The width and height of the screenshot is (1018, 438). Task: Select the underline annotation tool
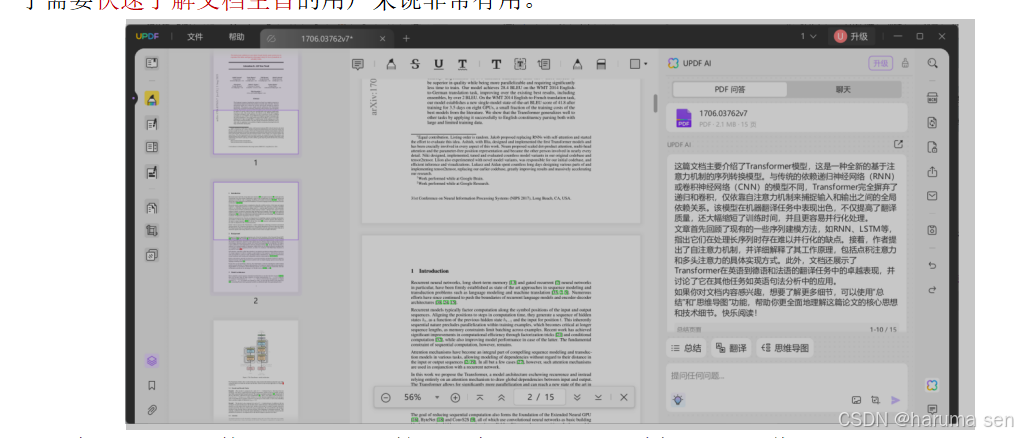pyautogui.click(x=439, y=64)
